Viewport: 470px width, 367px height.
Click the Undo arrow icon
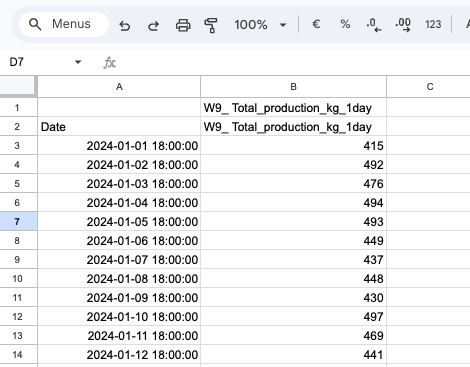125,25
